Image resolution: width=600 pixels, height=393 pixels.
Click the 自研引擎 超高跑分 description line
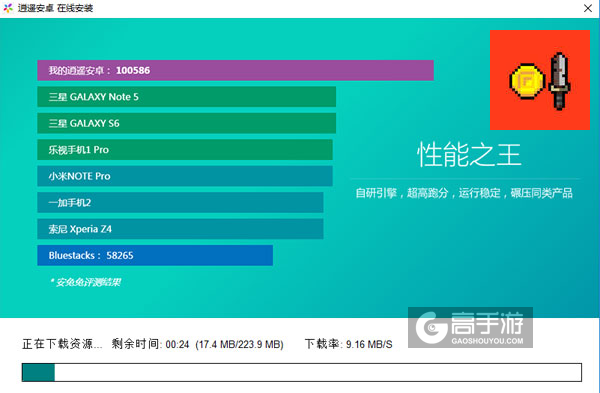(464, 193)
